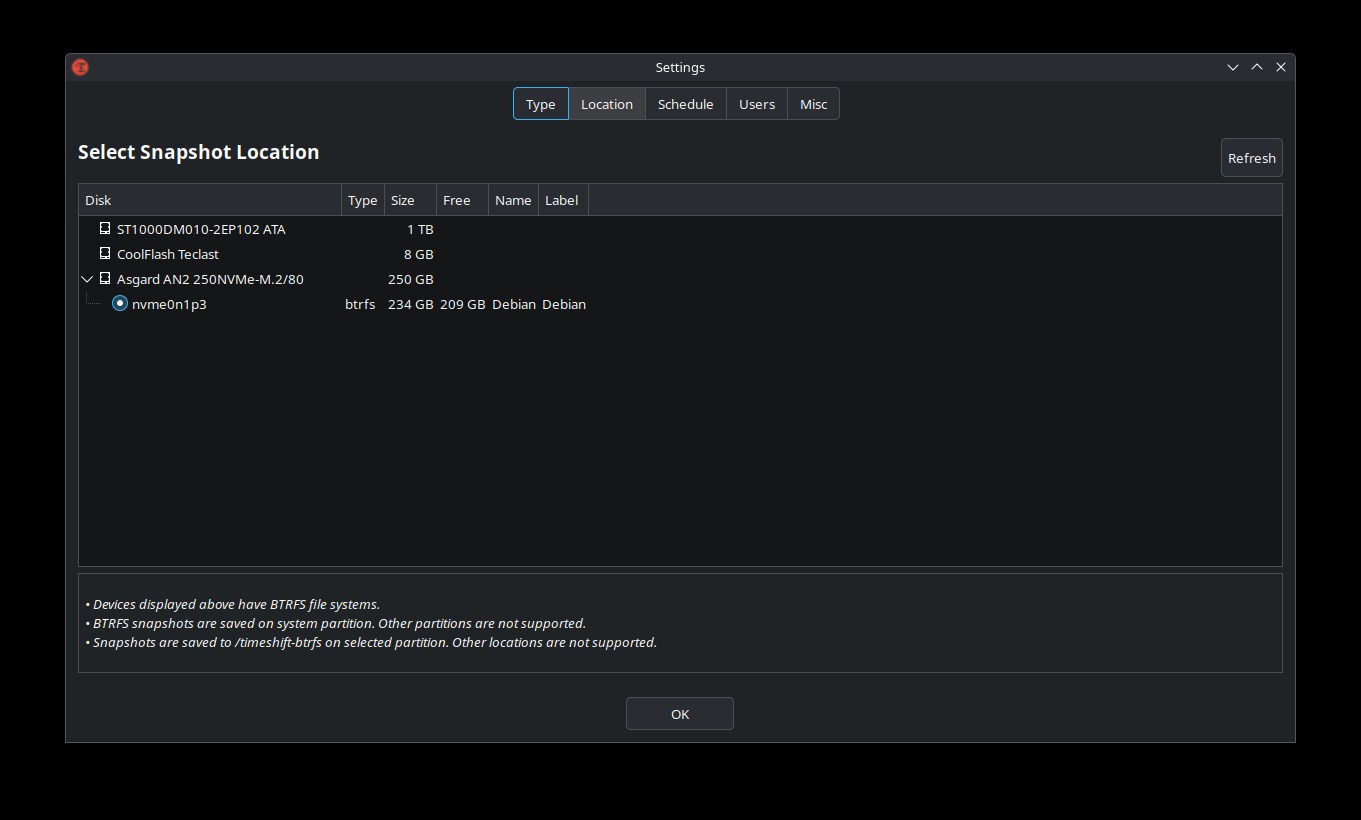Confirm settings with the OK button

(680, 714)
